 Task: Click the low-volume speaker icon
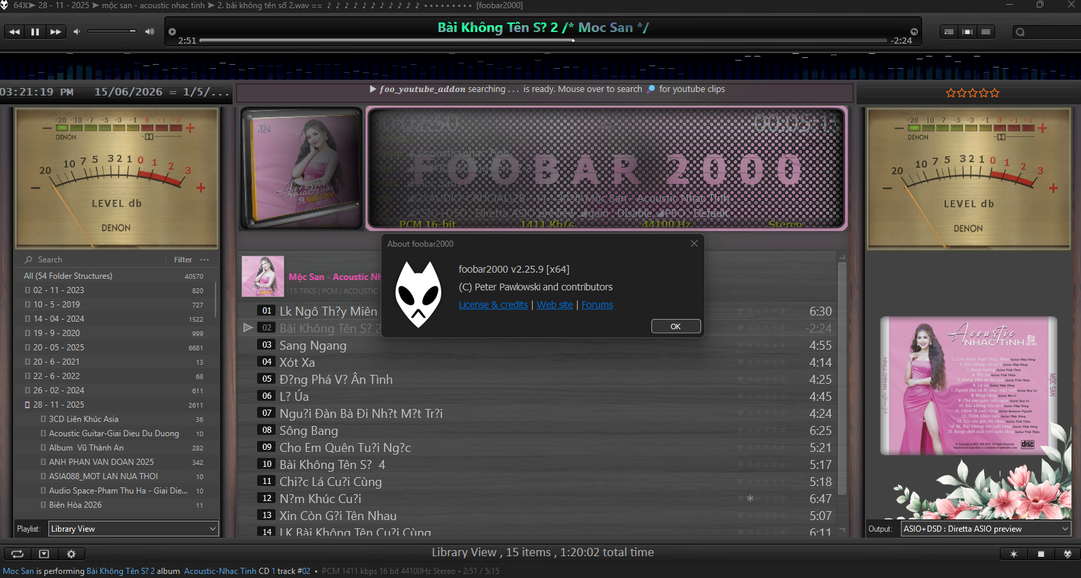click(x=77, y=32)
